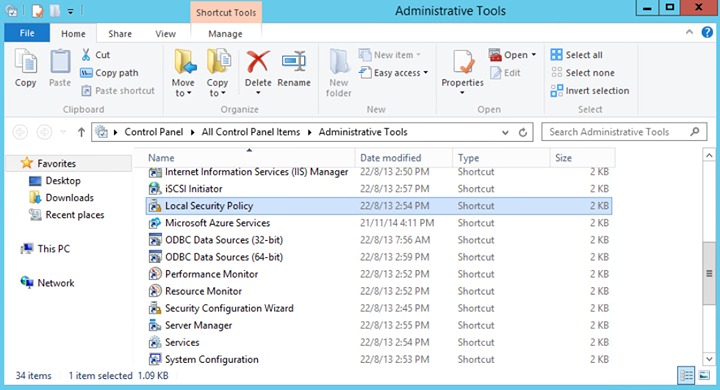This screenshot has width=720, height=390.
Task: Expand the Open dropdown arrow
Action: (x=534, y=55)
